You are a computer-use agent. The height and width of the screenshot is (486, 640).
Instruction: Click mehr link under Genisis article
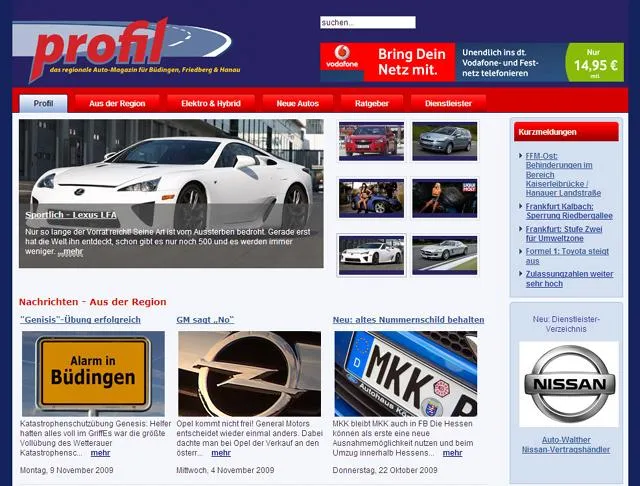tap(100, 453)
